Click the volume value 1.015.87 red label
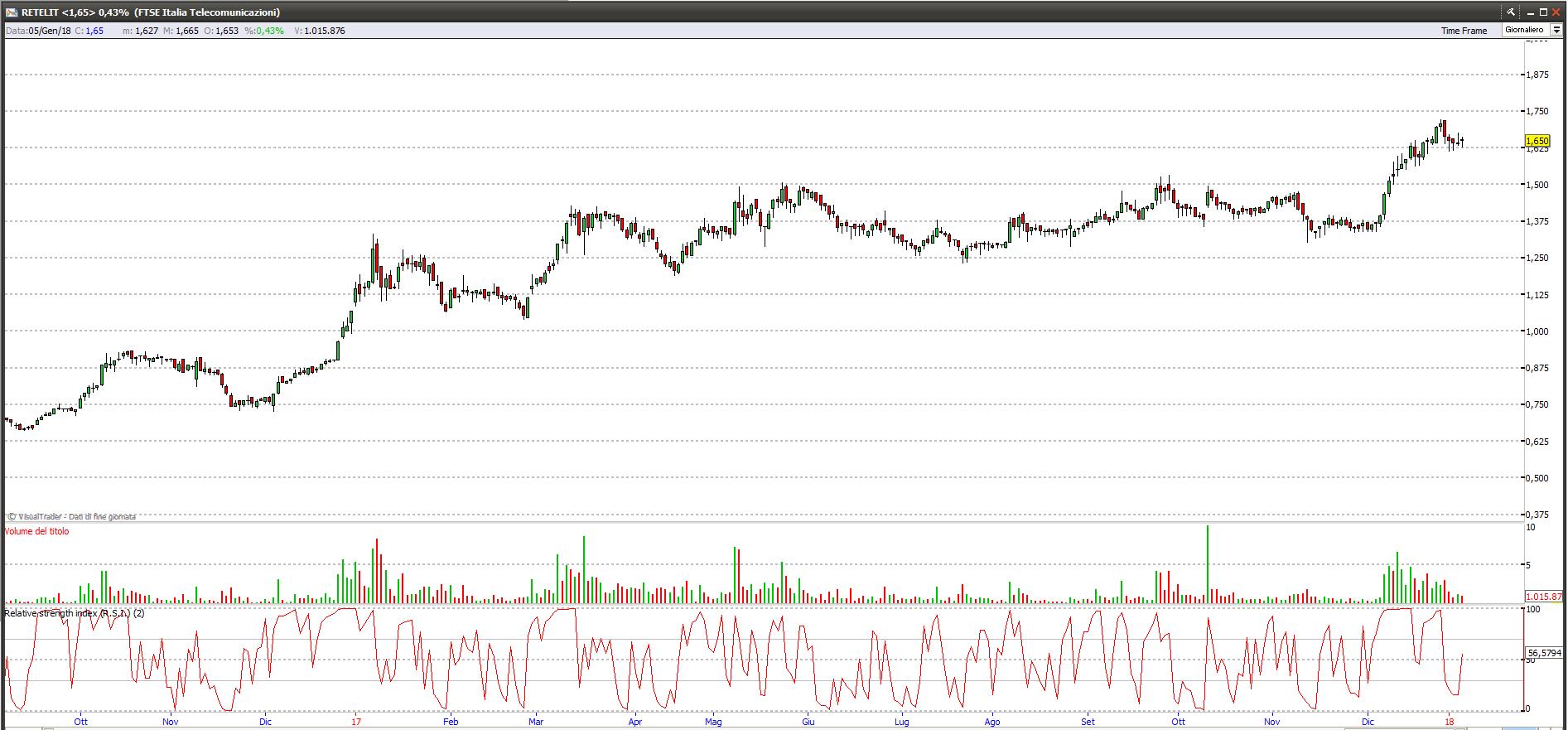The height and width of the screenshot is (730, 1568). coord(1544,597)
